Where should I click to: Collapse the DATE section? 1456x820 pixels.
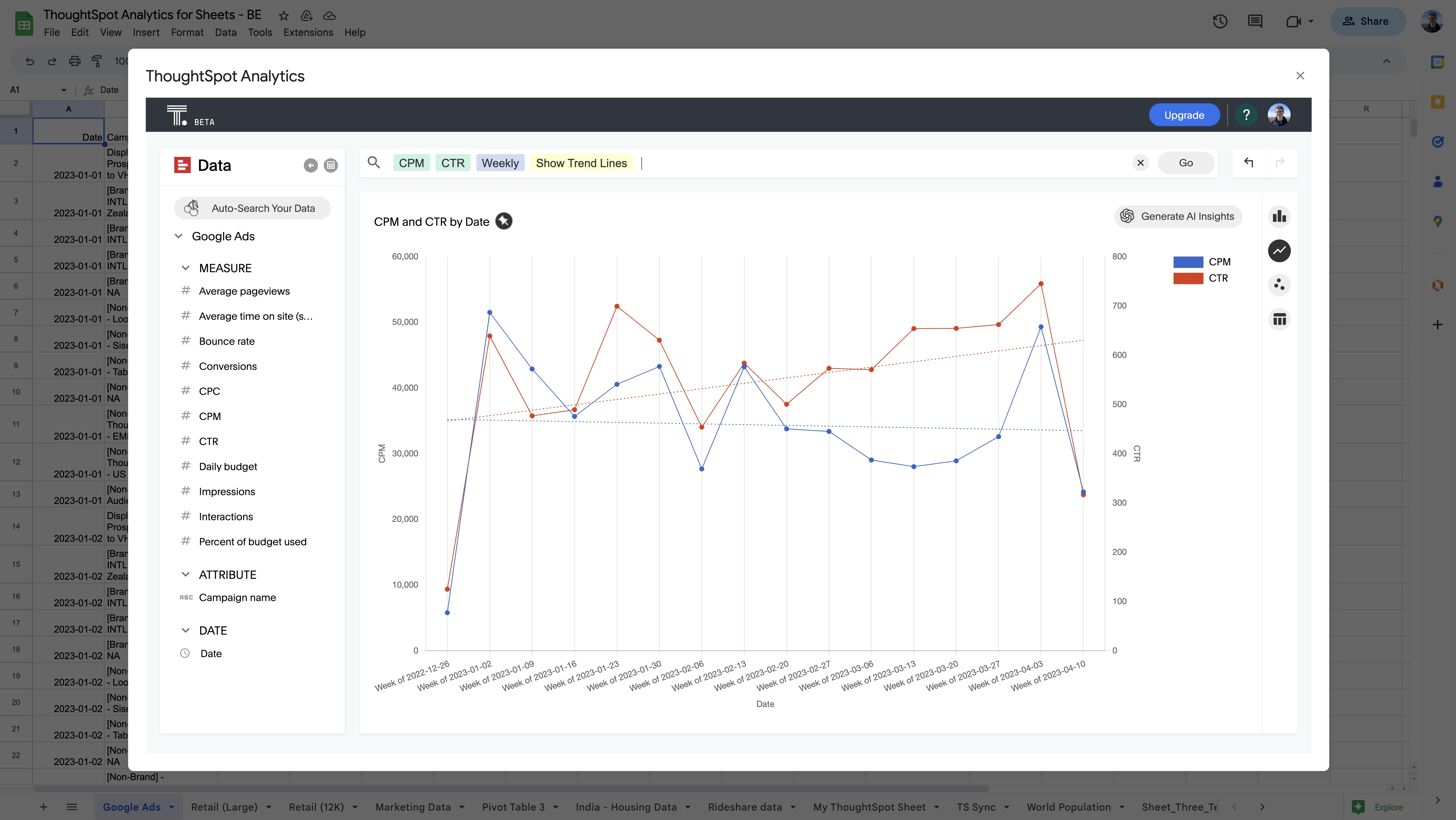point(185,631)
